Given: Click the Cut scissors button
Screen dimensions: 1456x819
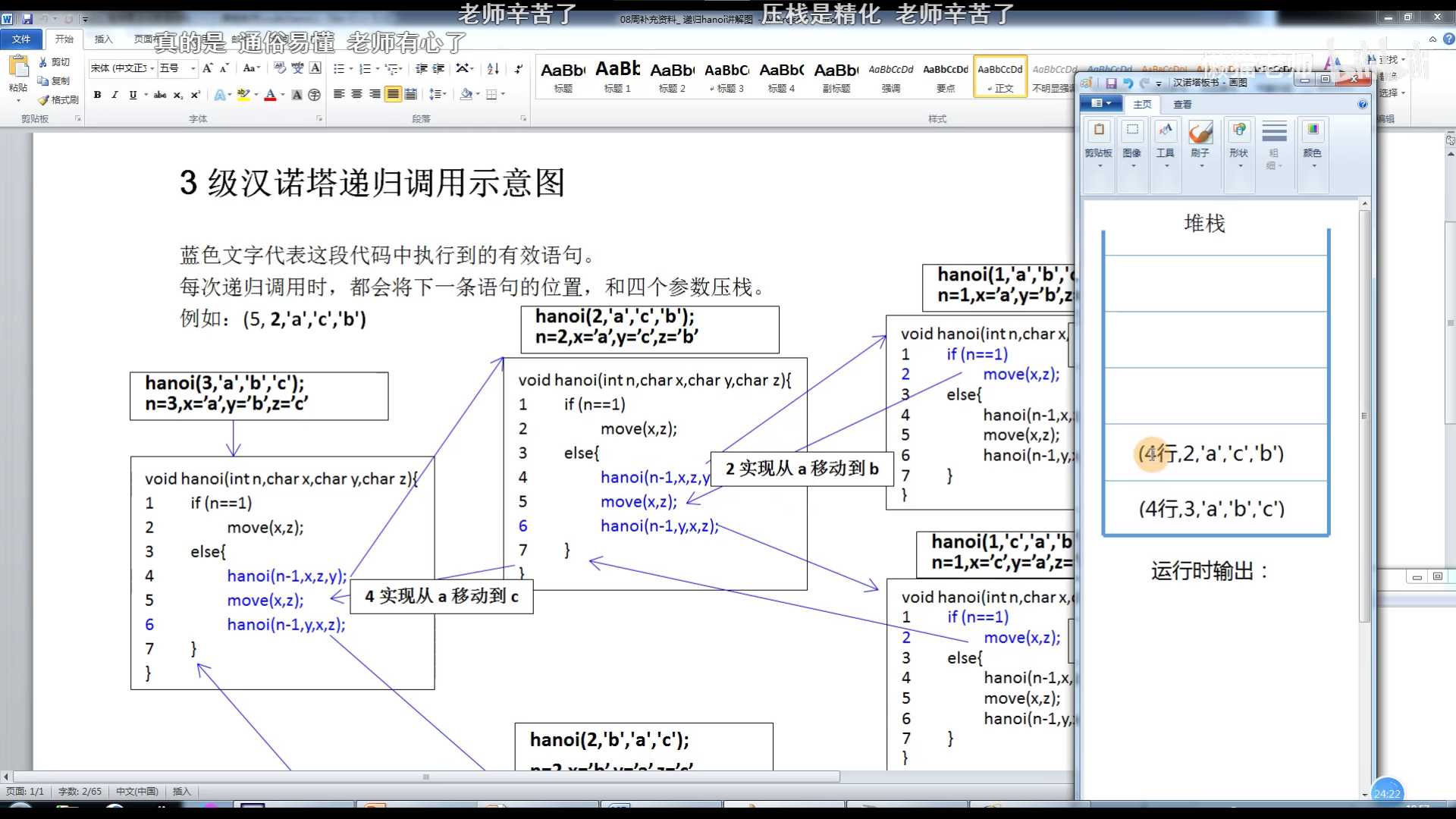Looking at the screenshot, I should [55, 62].
